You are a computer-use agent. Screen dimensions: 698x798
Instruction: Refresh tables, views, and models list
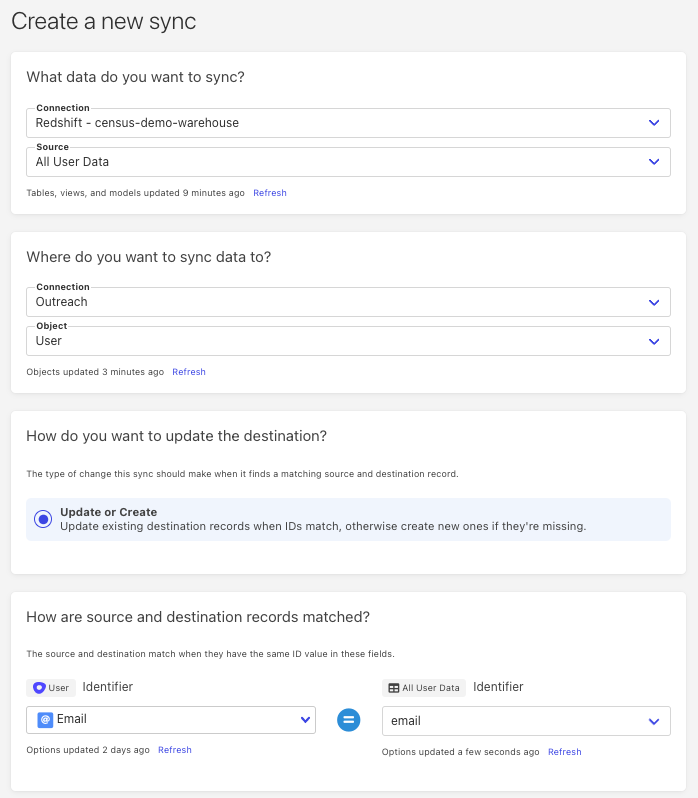pos(270,193)
